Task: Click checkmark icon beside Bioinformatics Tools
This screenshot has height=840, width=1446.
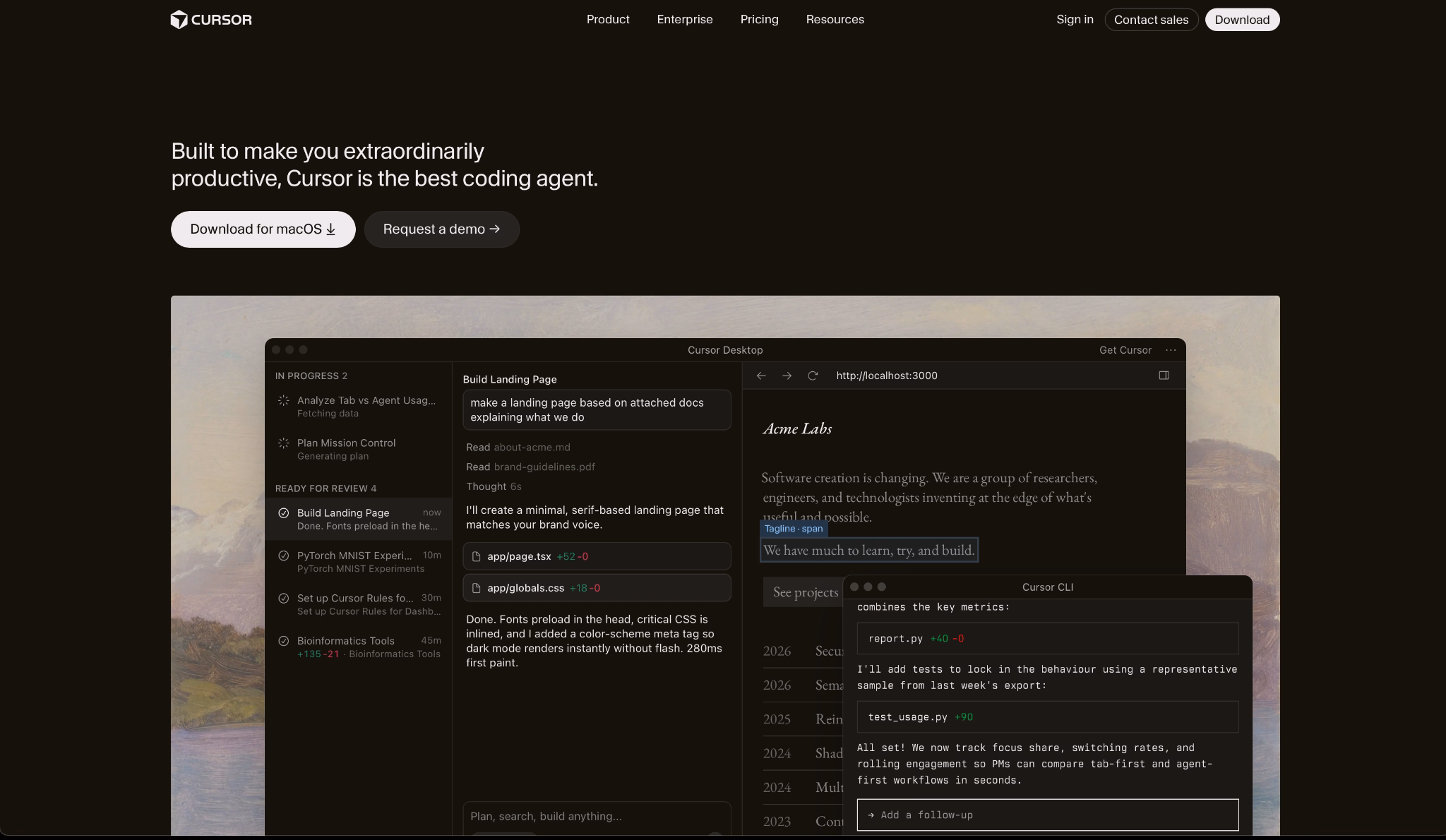Action: tap(284, 641)
